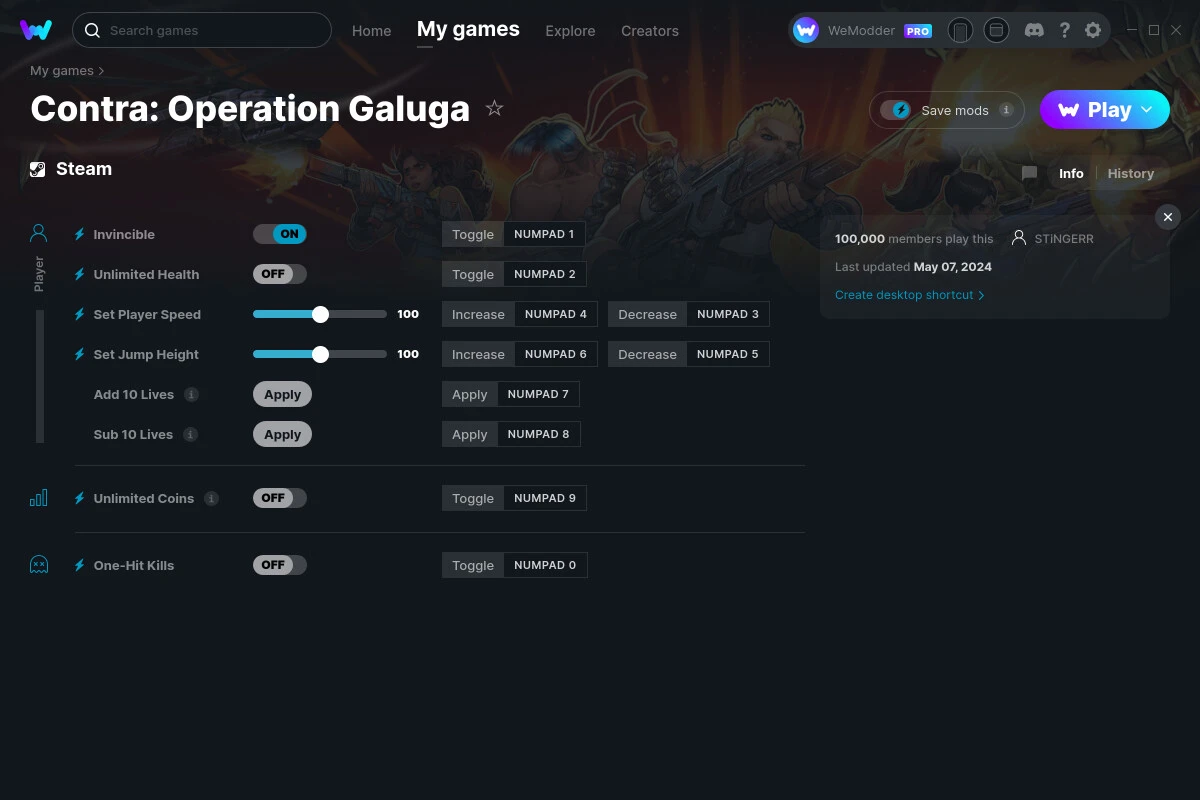Switch to the History tab
Image resolution: width=1200 pixels, height=800 pixels.
pos(1130,173)
